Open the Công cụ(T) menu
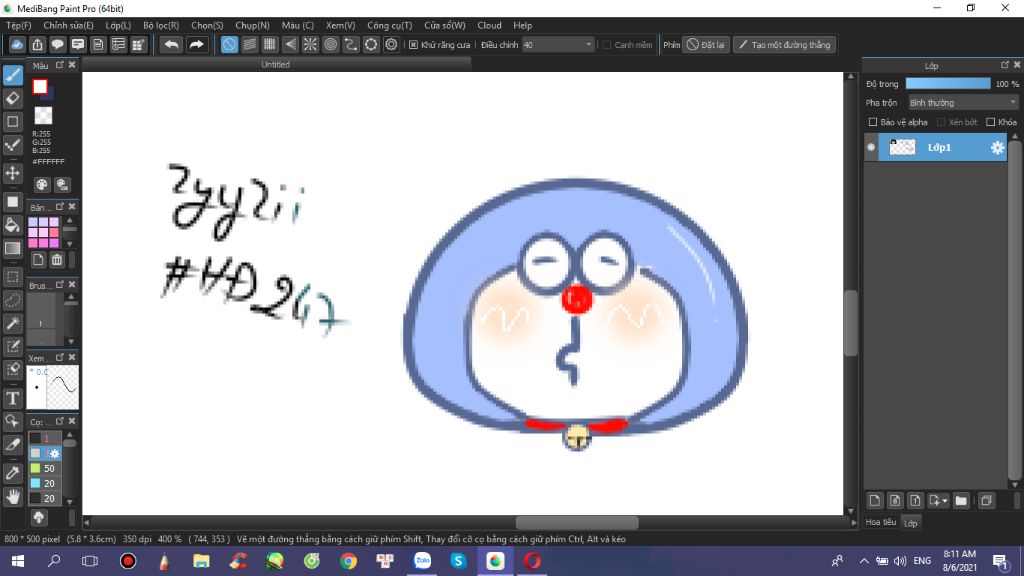Screen dimensions: 1024x576 (x=389, y=25)
